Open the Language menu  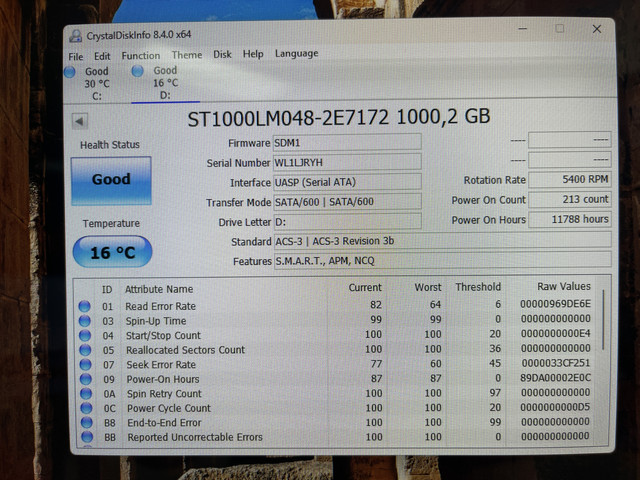(297, 53)
